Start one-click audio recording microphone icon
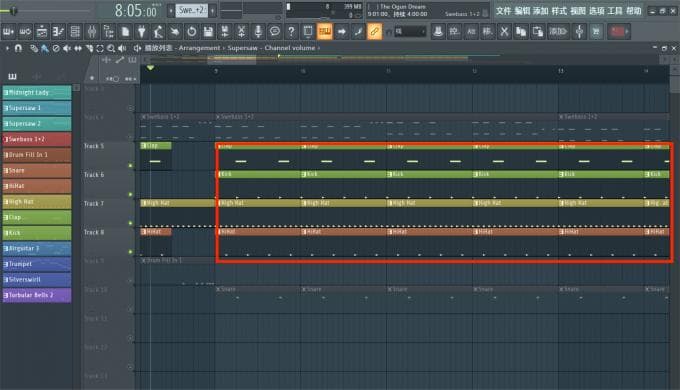This screenshot has height=390, width=680. point(258,31)
